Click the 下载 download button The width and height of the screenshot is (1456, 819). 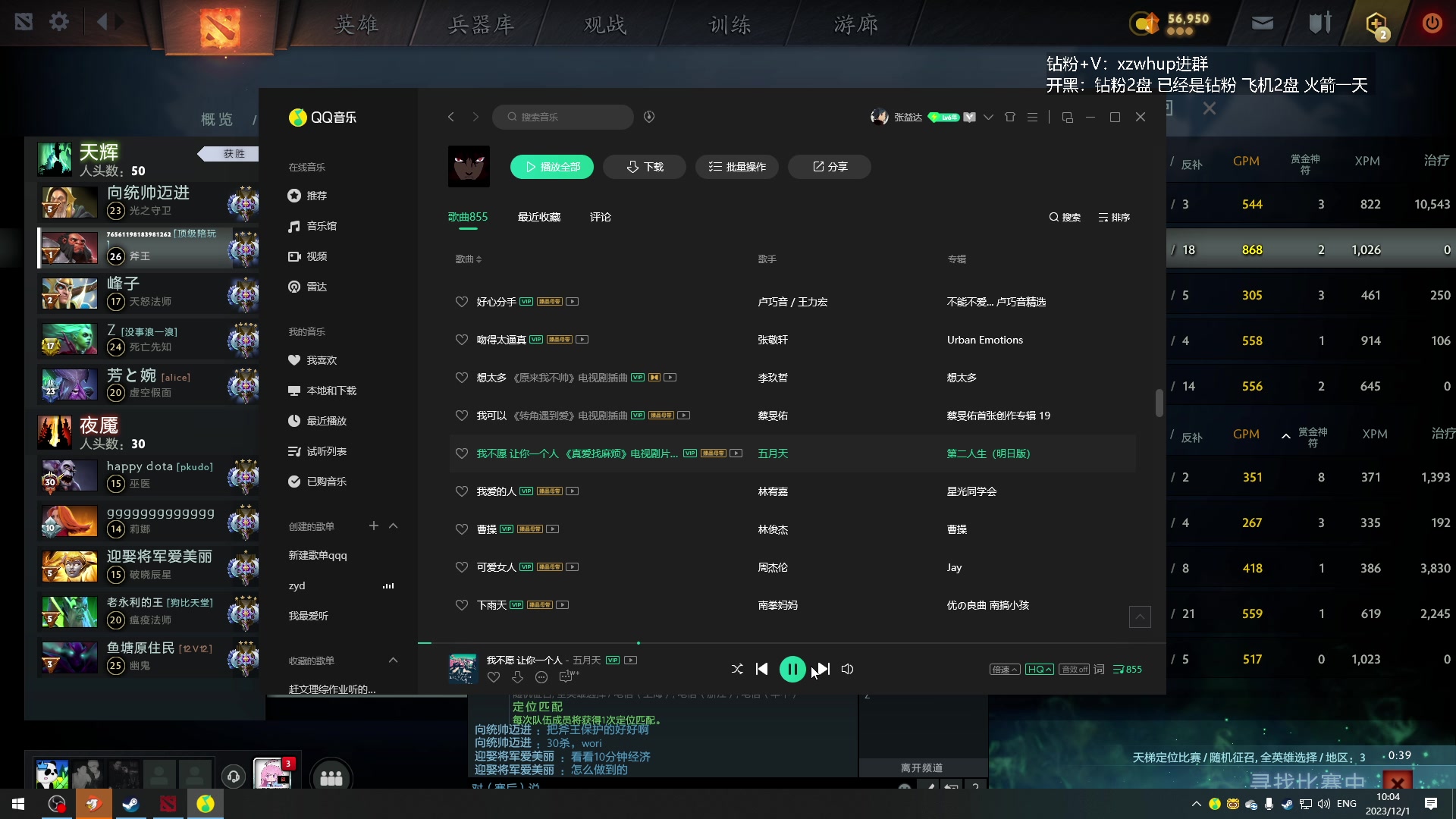pyautogui.click(x=645, y=167)
